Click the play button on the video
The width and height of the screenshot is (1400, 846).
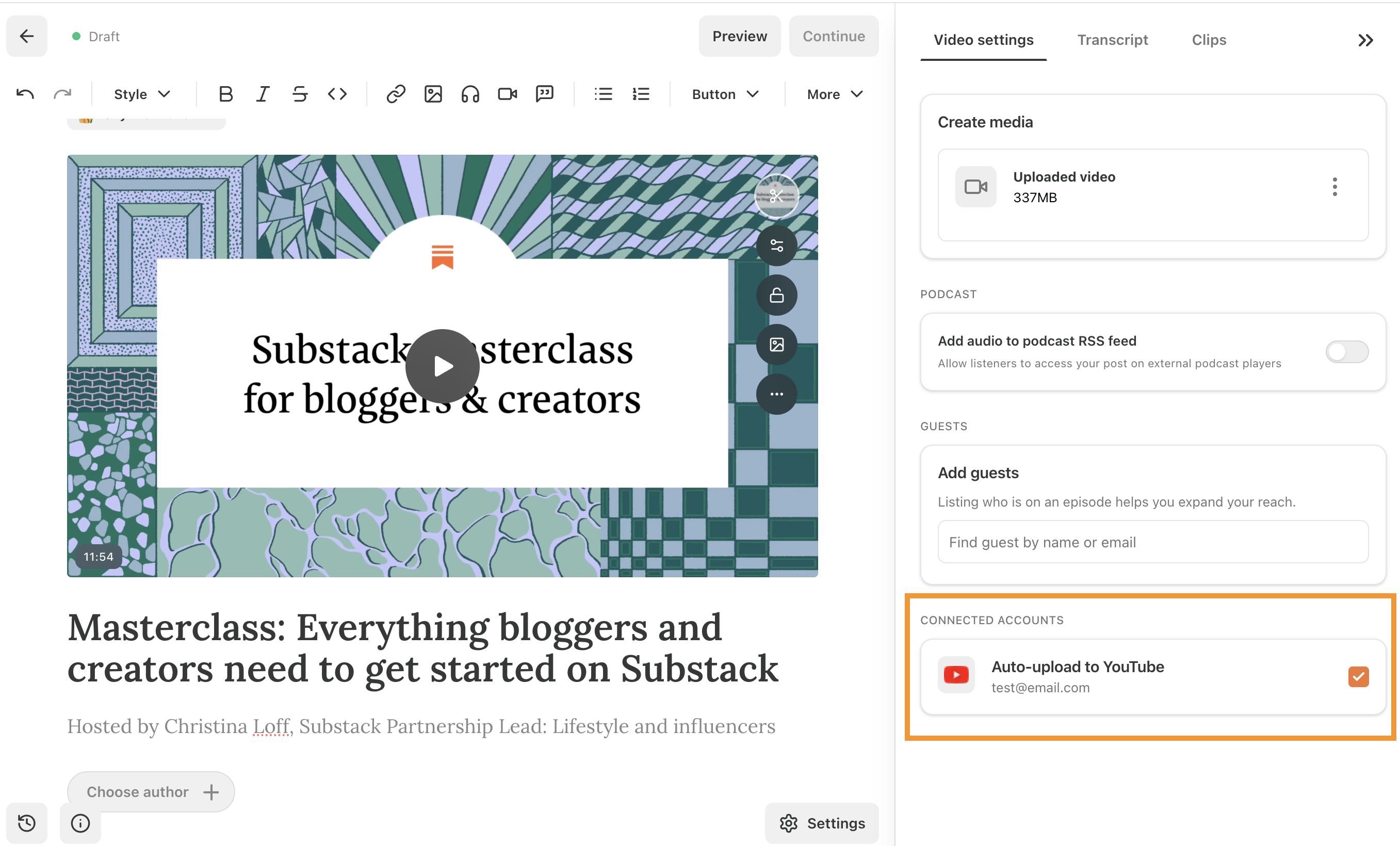tap(443, 366)
